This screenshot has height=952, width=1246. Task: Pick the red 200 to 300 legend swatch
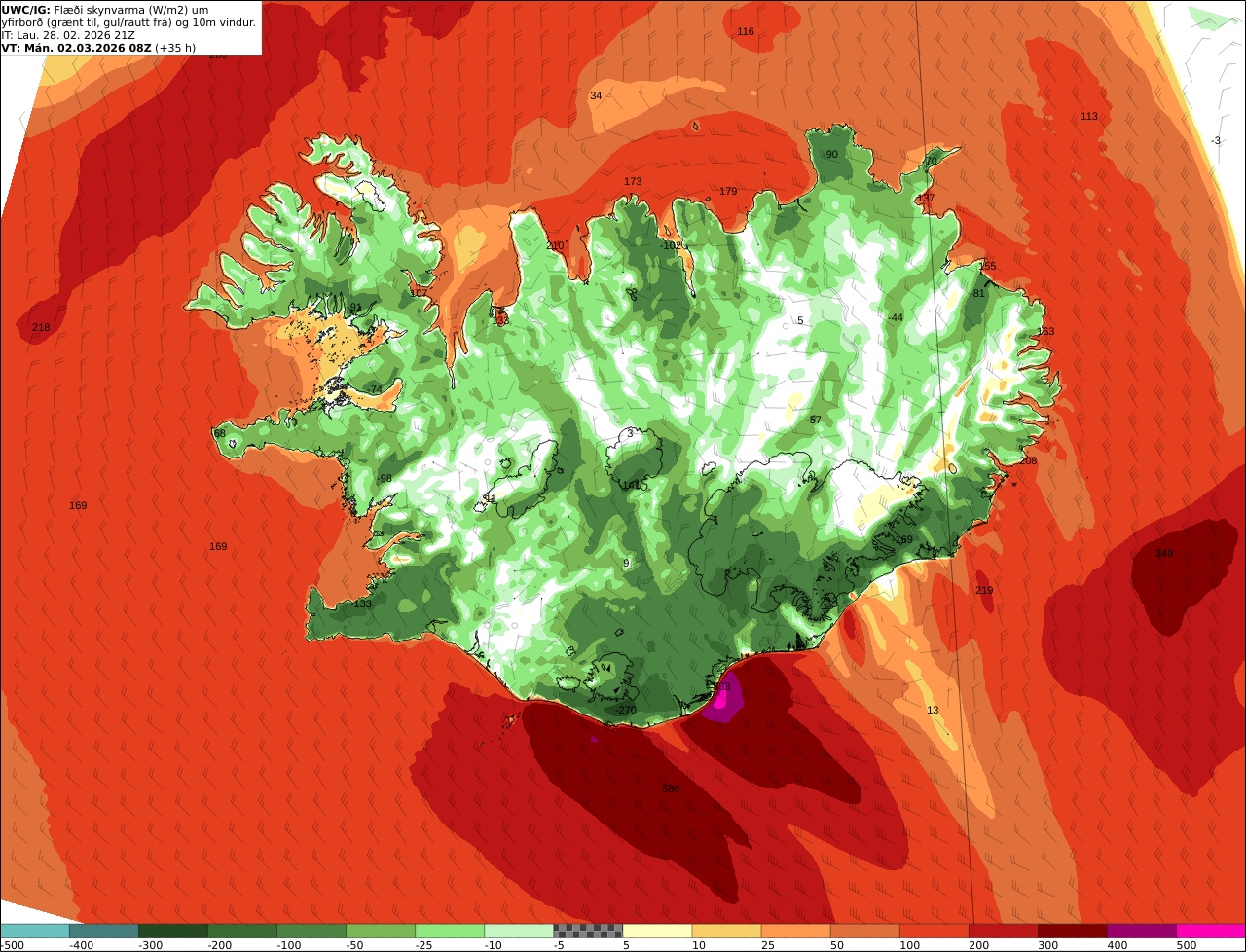point(1003,931)
